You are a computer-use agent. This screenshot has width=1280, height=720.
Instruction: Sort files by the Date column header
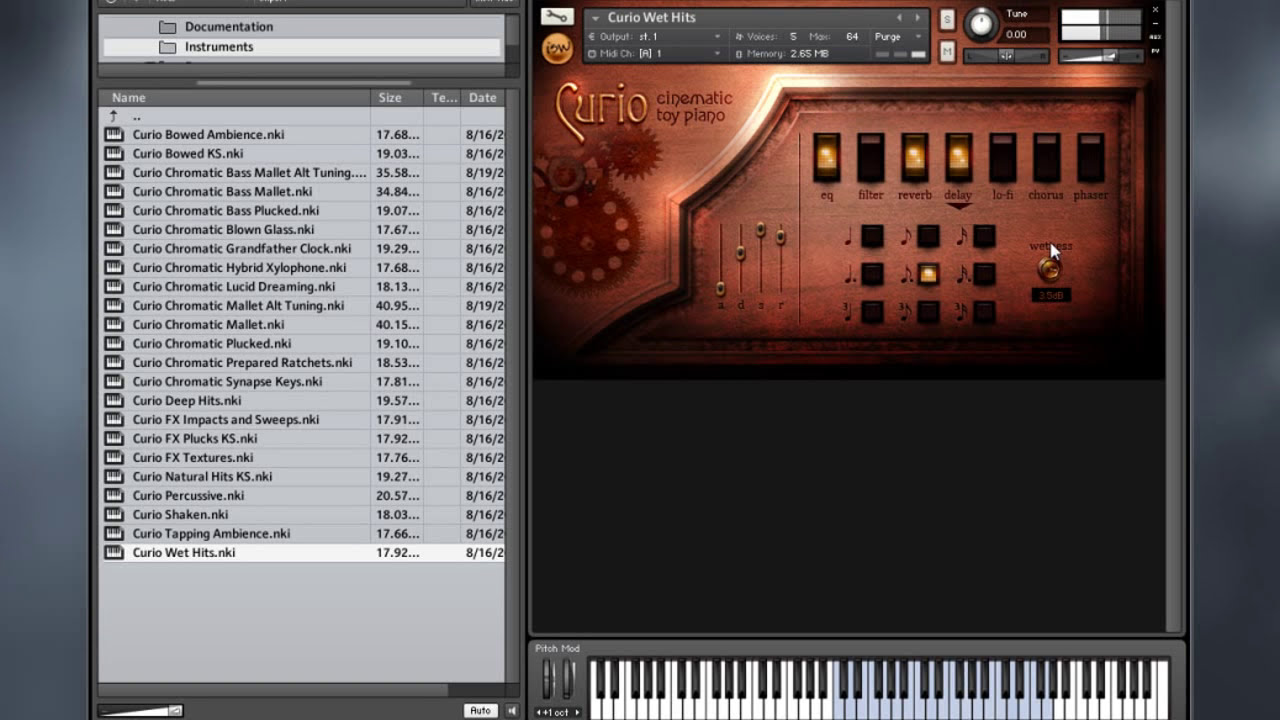tap(483, 98)
